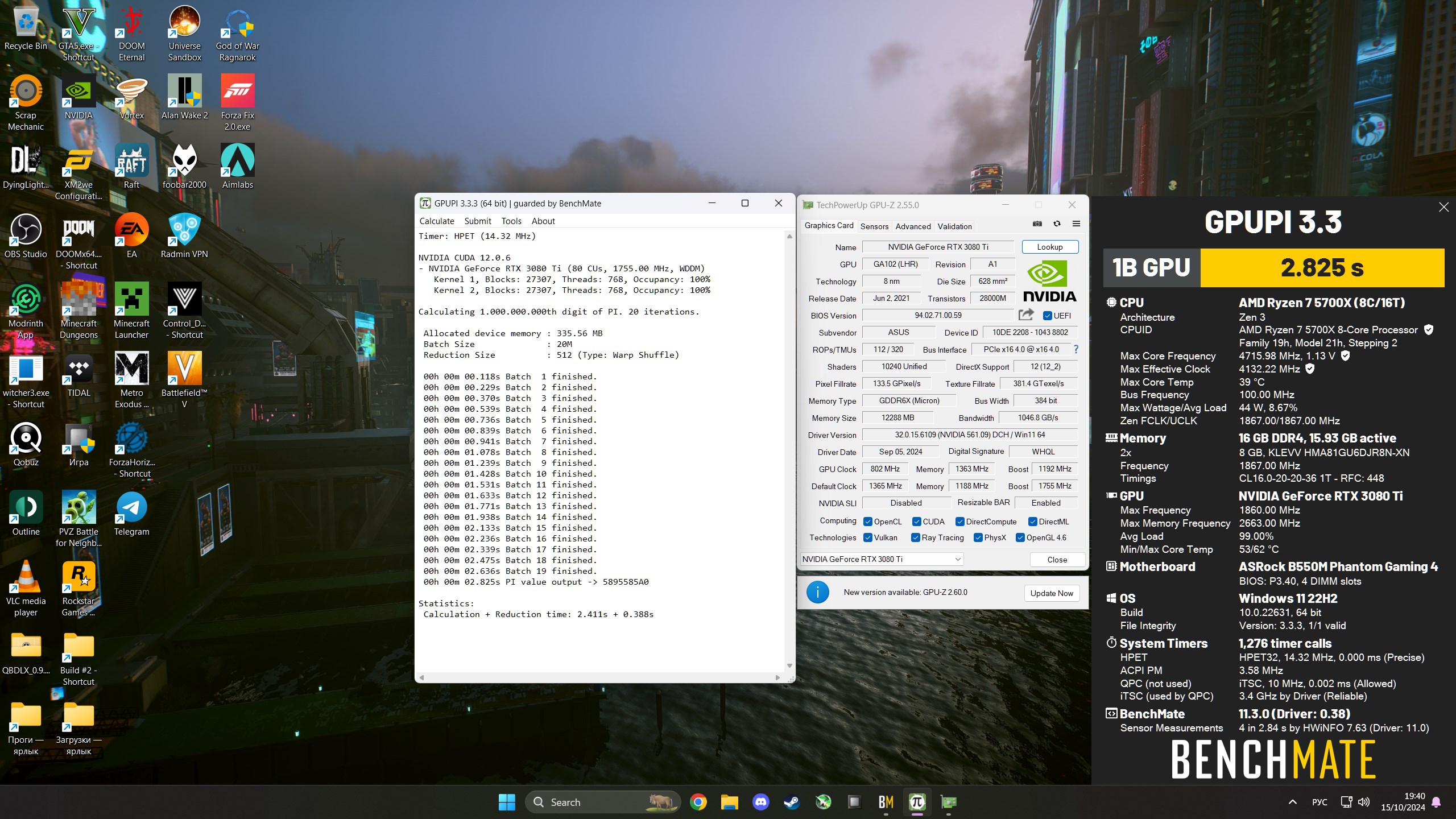
Task: Click Bus Interface question mark icon
Action: pyautogui.click(x=1076, y=349)
